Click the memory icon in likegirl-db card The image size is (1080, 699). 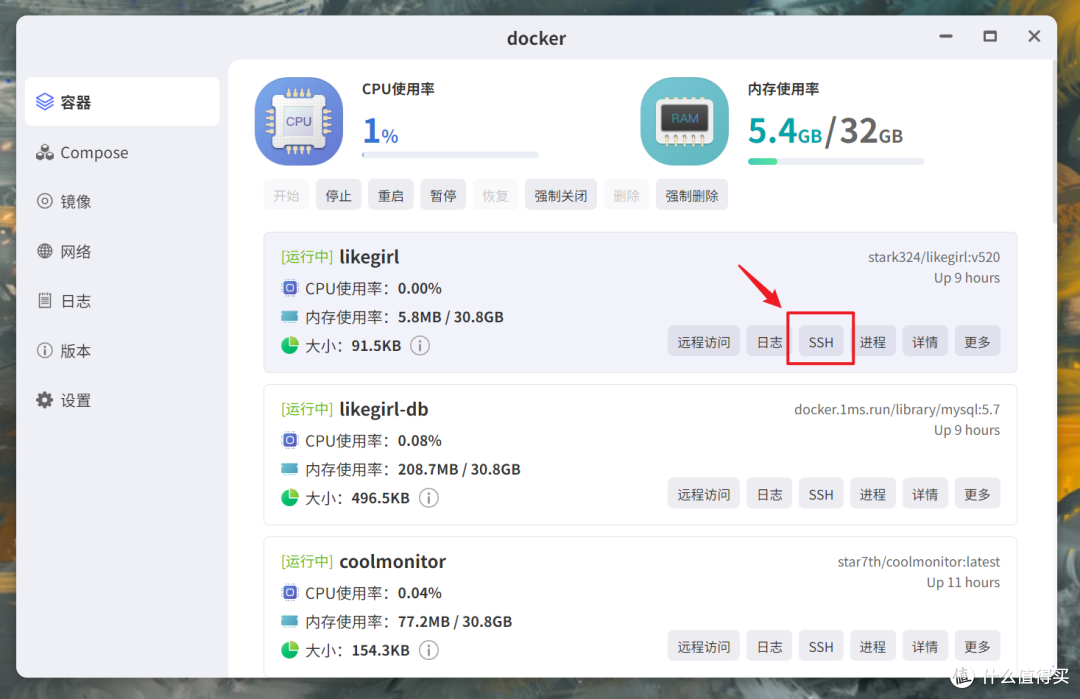pos(290,469)
